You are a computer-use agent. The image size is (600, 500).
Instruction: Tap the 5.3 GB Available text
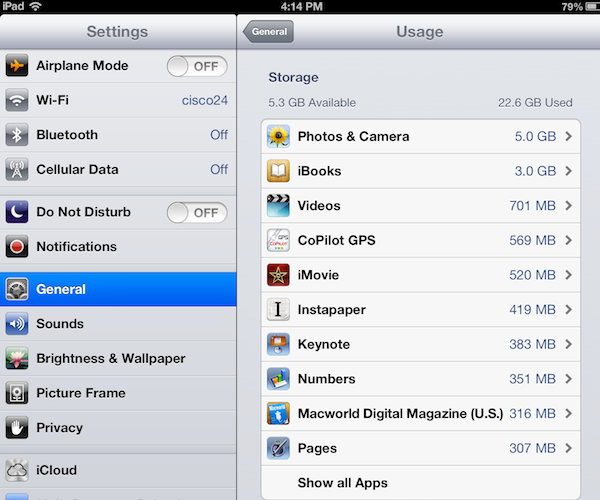[x=312, y=103]
